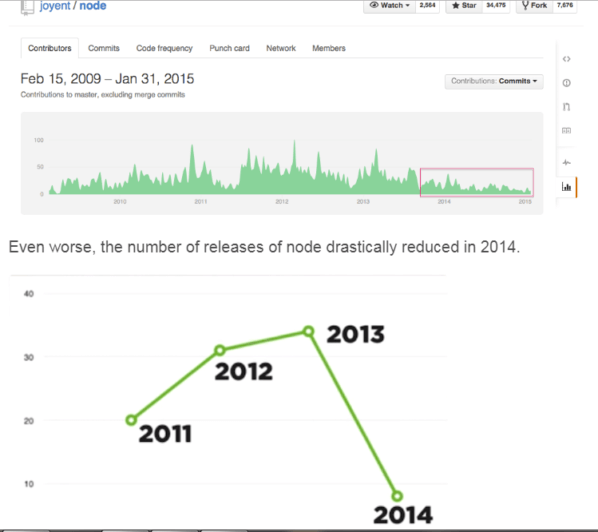Screen dimensions: 598x532
Task: View the 7,676 forks count
Action: pyautogui.click(x=564, y=5)
